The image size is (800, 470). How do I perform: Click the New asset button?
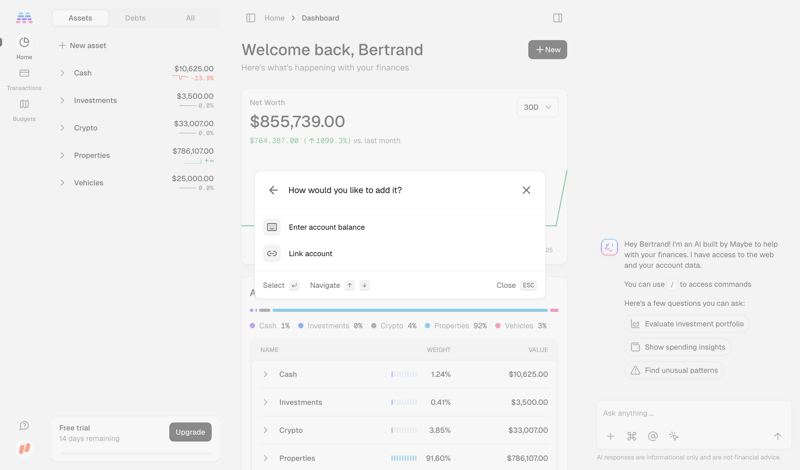coord(82,45)
